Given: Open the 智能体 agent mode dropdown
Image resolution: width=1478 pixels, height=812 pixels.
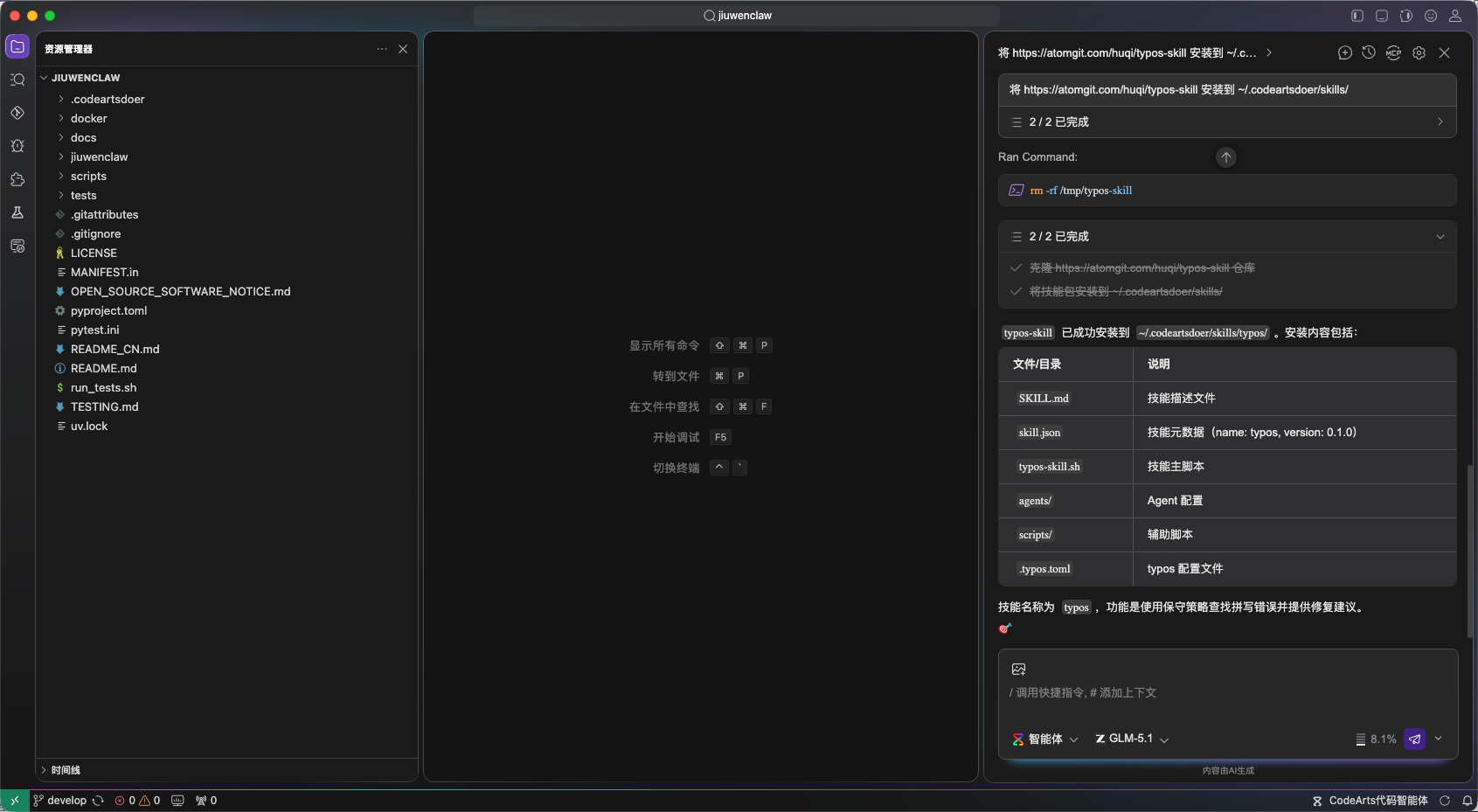Looking at the screenshot, I should (x=1045, y=739).
